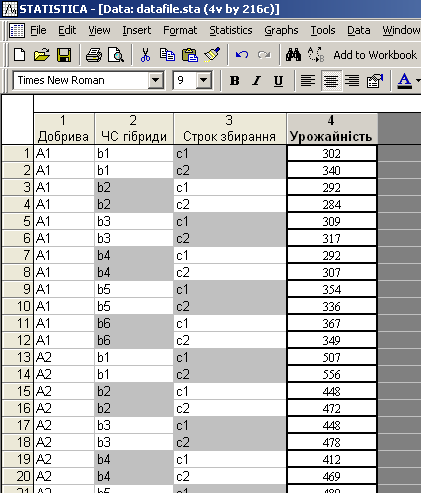
Task: Click the Print icon
Action: (94, 55)
